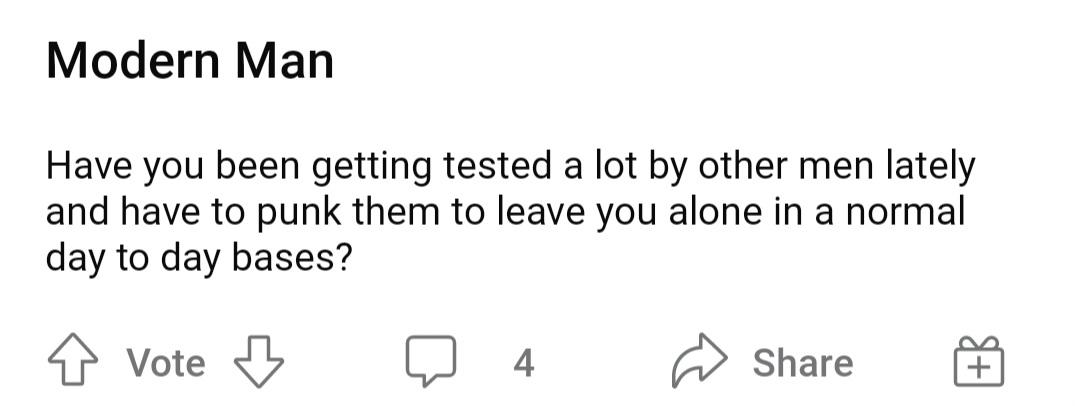
Task: Give an award using gift icon
Action: tap(979, 361)
